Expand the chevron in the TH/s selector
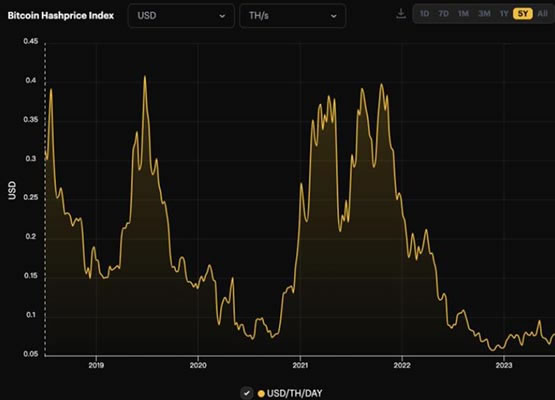Screen dimensions: 555x400 (333, 16)
